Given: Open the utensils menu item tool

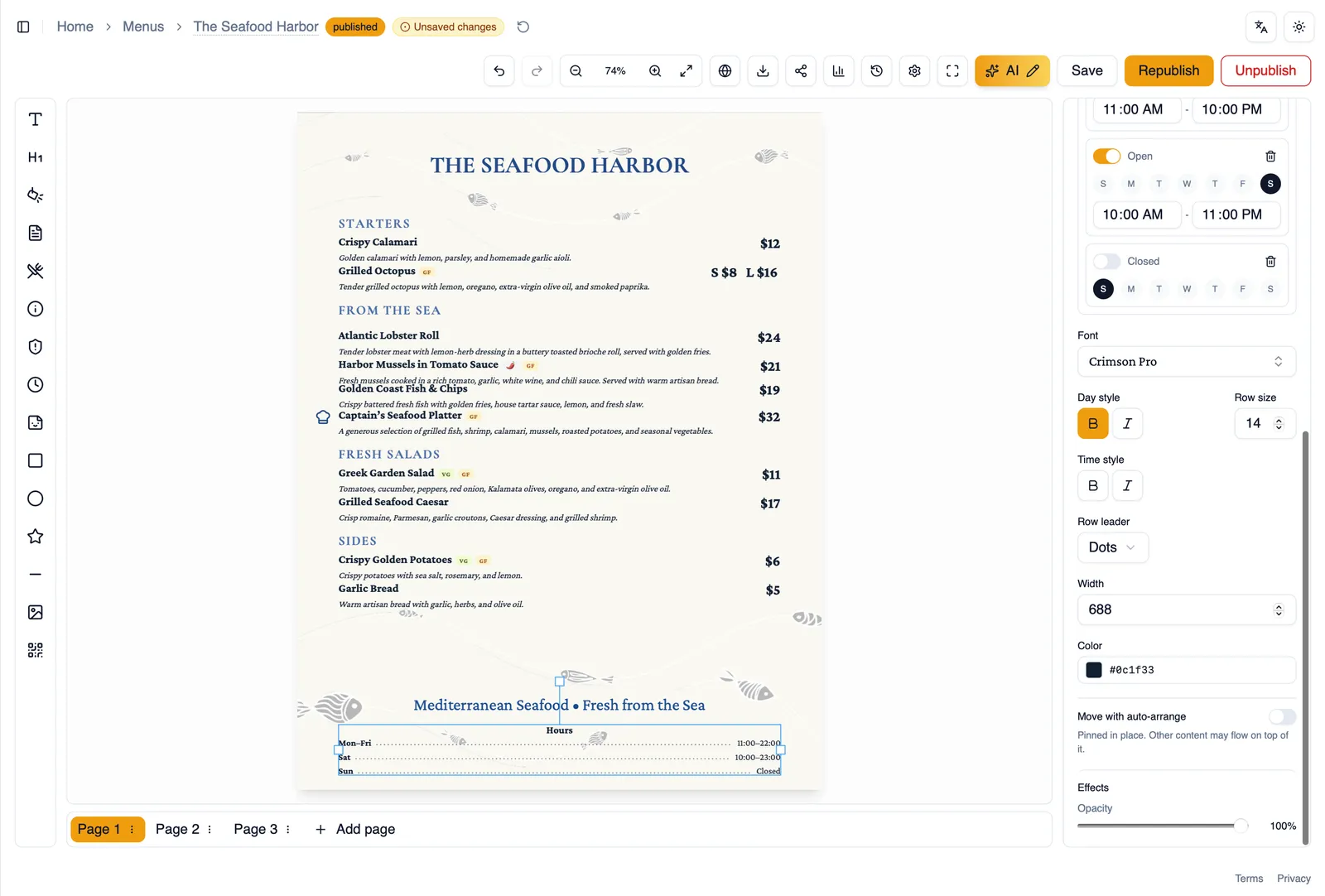Looking at the screenshot, I should click(35, 271).
